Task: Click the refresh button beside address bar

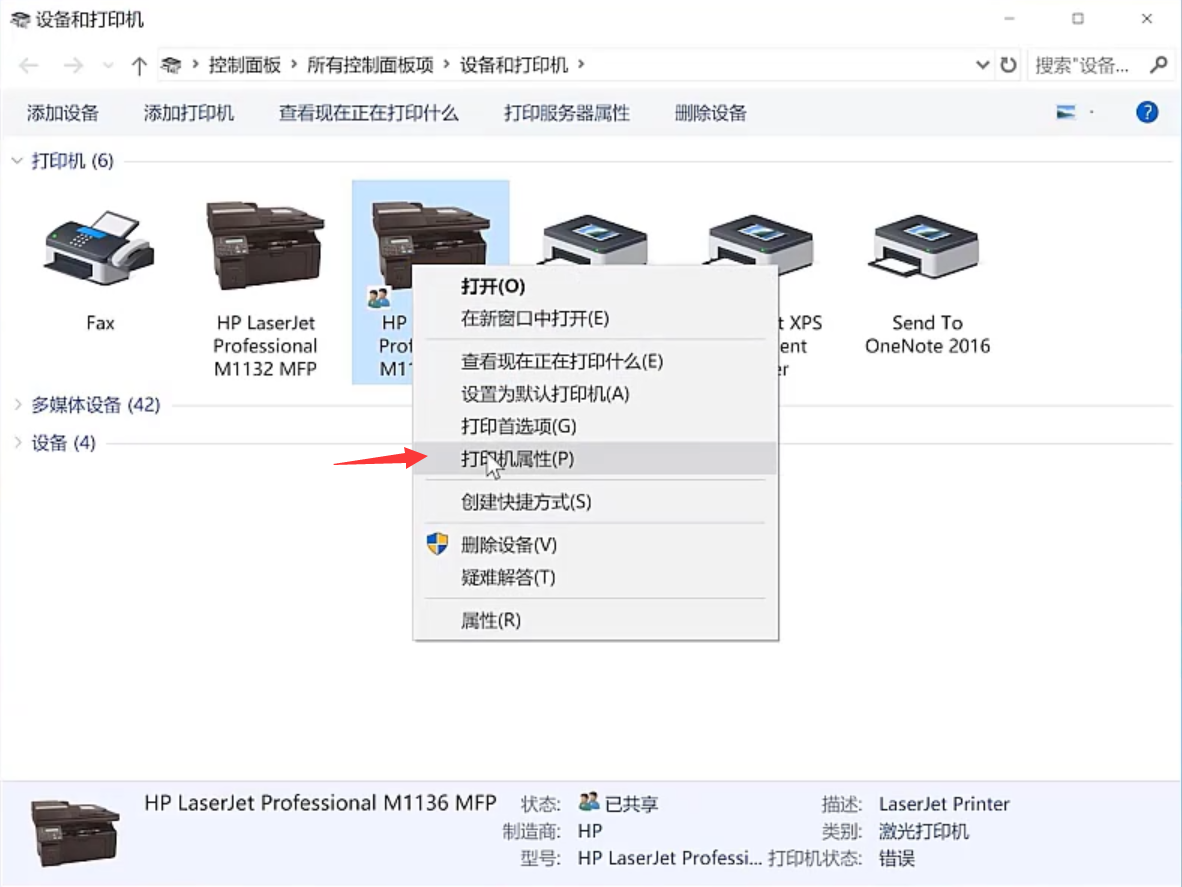Action: tap(1009, 65)
